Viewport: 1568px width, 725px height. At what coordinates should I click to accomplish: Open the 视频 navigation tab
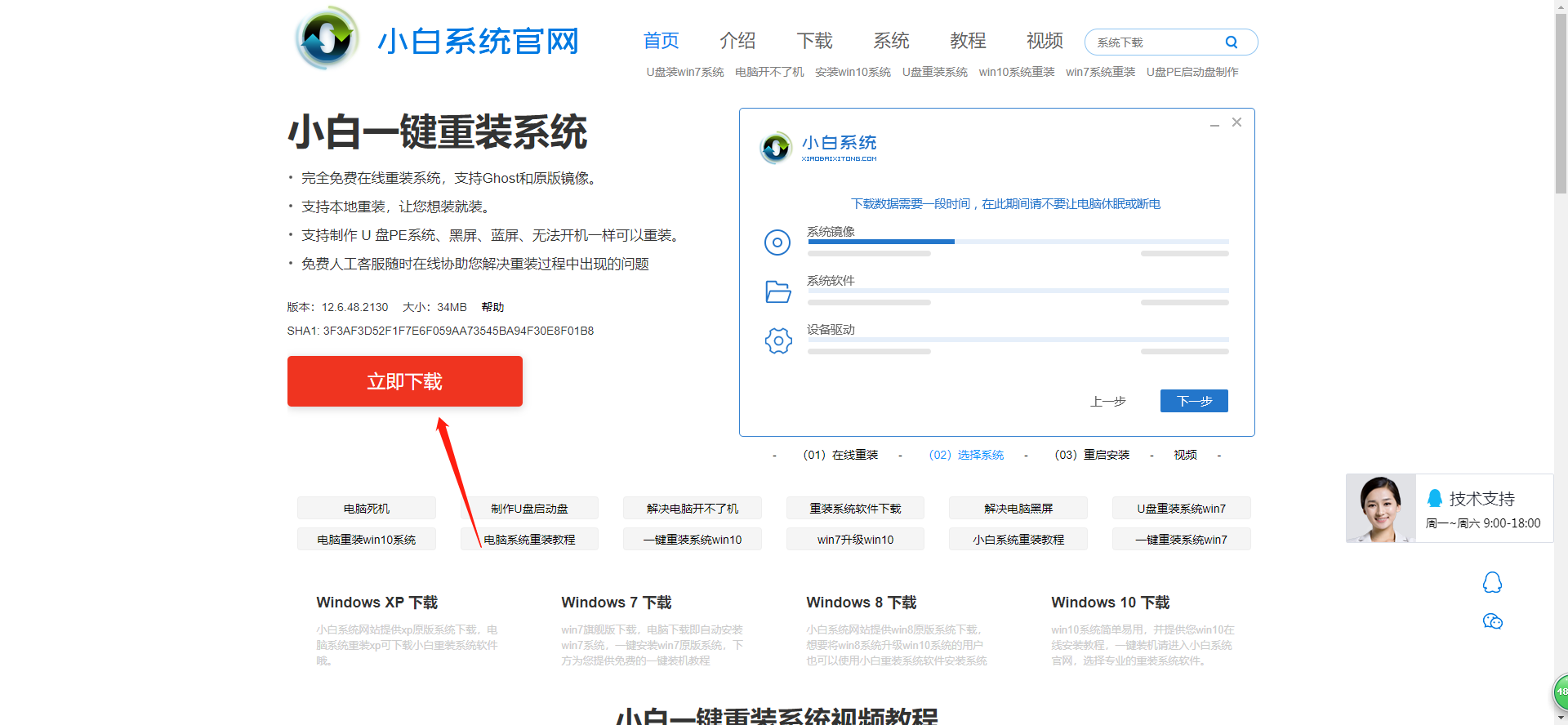[x=1045, y=41]
